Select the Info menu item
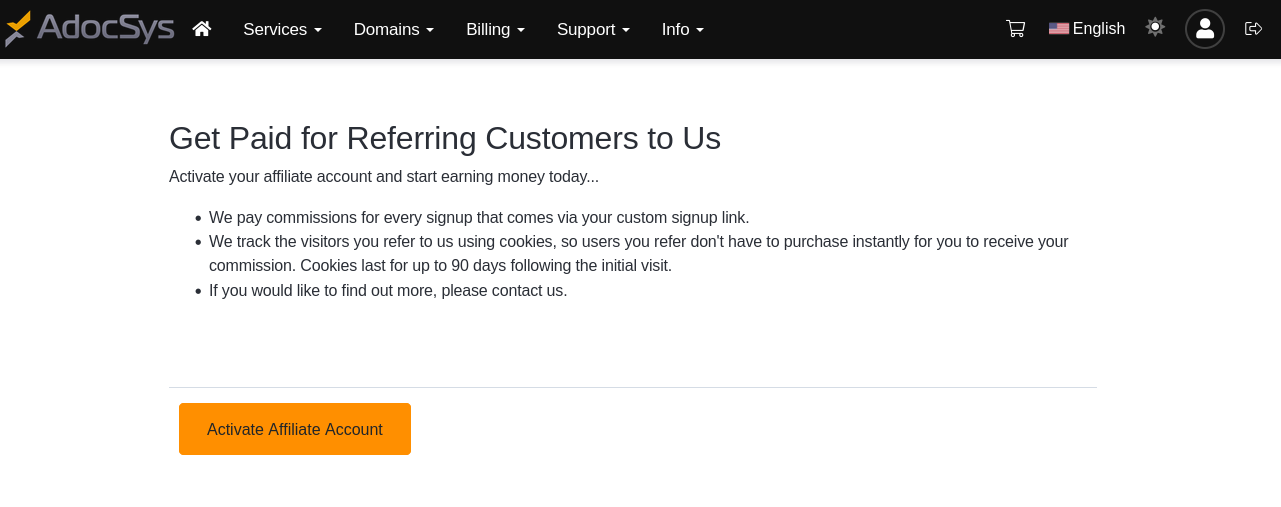 682,30
